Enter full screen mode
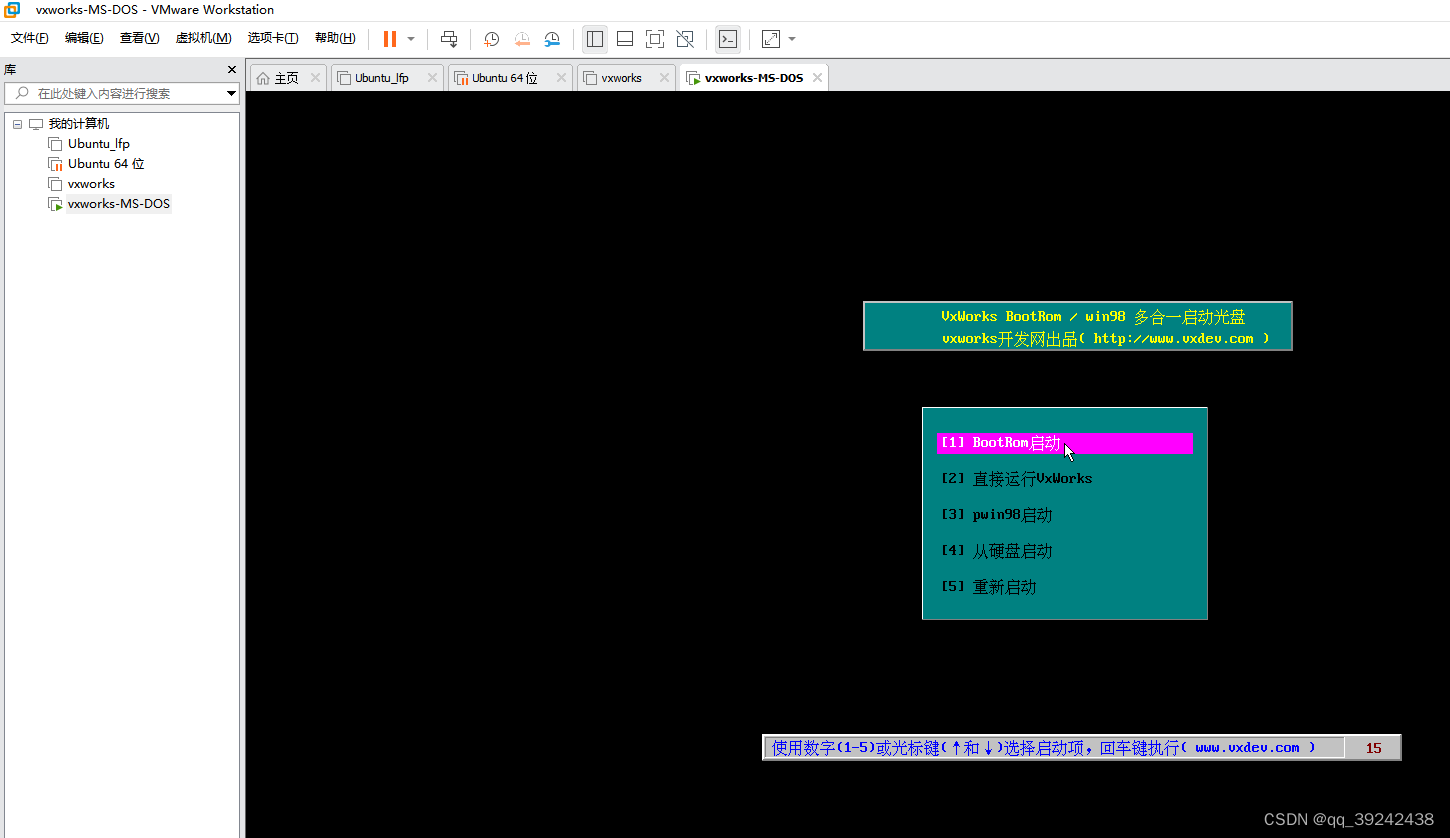The height and width of the screenshot is (838, 1450). (655, 38)
